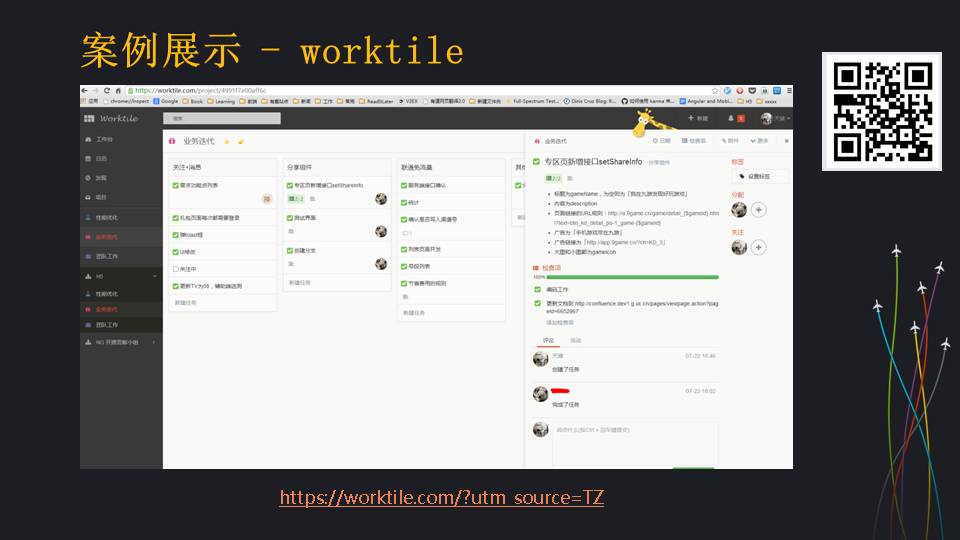Viewport: 960px width, 540px height.
Task: Close the task detail panel
Action: 786,141
